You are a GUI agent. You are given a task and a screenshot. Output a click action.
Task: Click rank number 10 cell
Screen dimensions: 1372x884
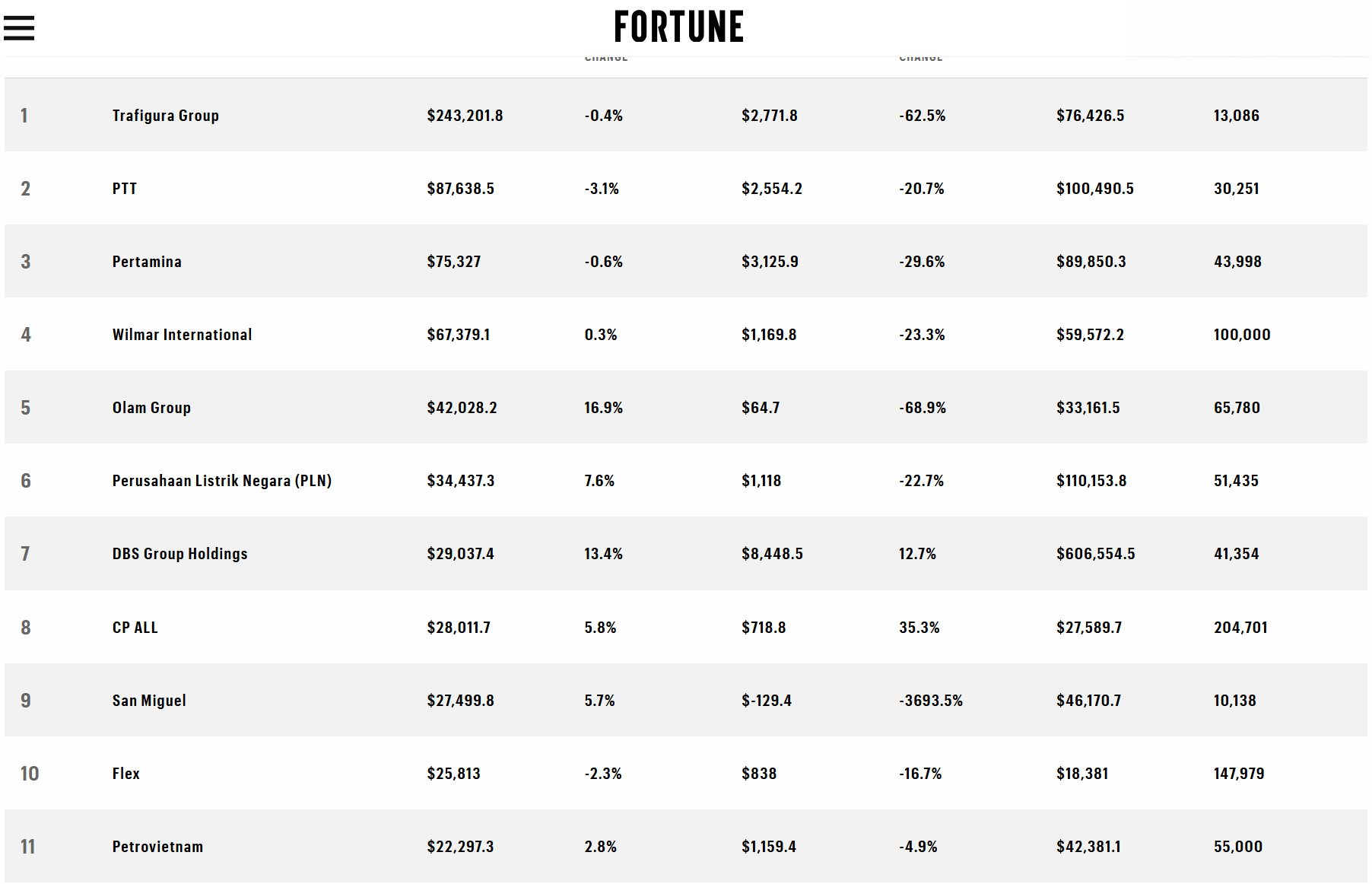coord(30,774)
